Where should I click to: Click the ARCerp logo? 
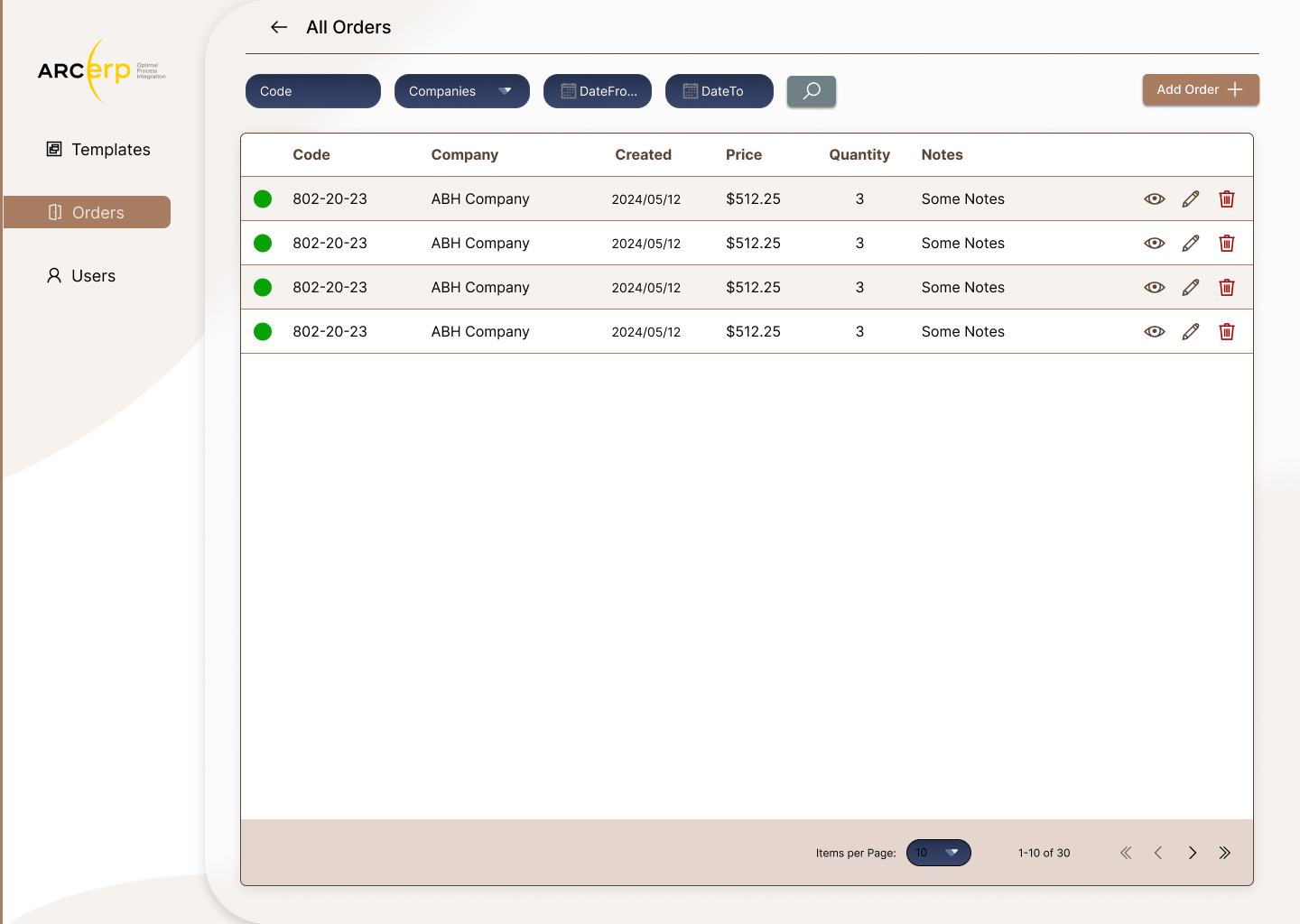[101, 70]
